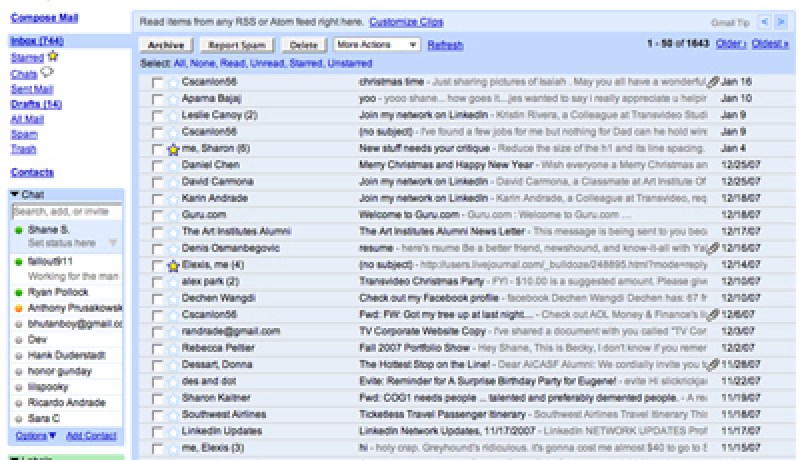Image resolution: width=800 pixels, height=460 pixels.
Task: Click the chat search input field
Action: pos(66,212)
